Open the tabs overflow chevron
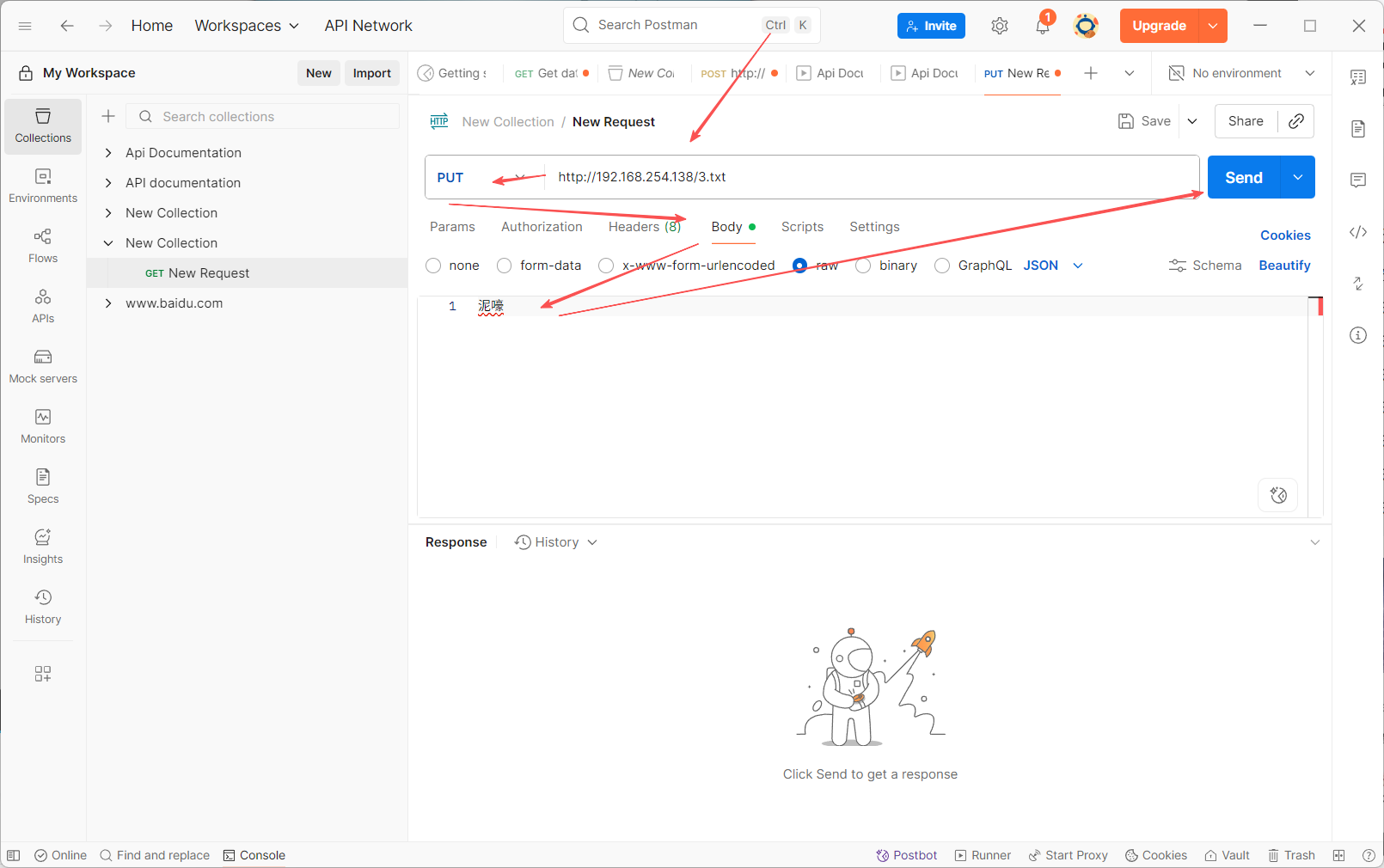 point(1130,73)
